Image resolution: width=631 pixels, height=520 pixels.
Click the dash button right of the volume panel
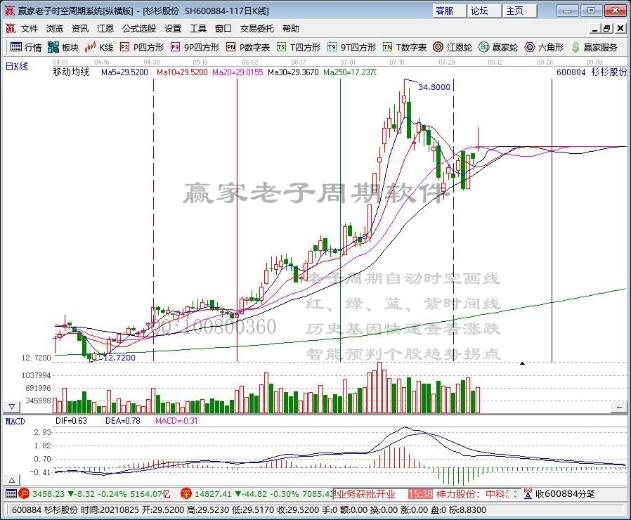click(x=619, y=408)
